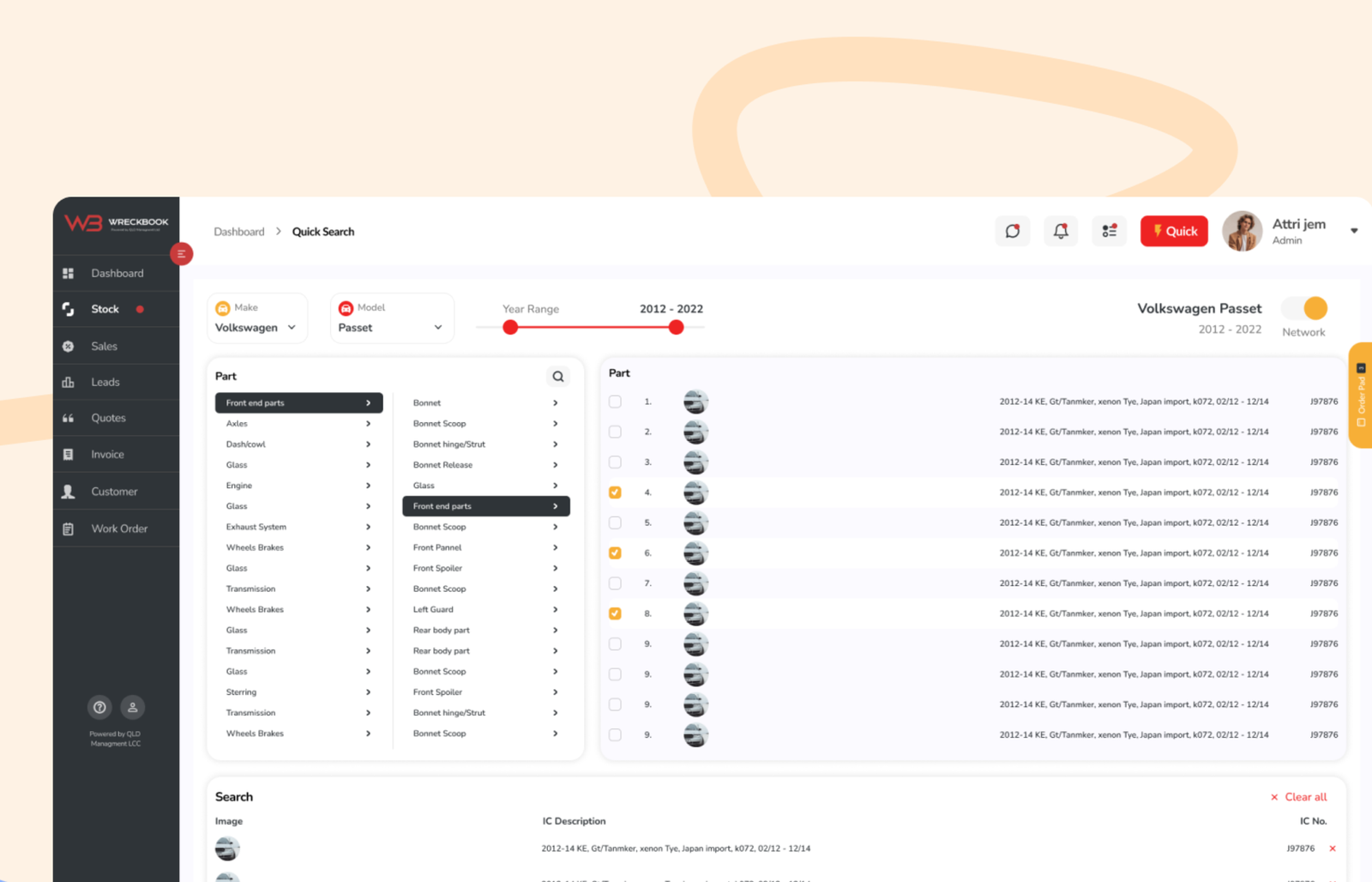Expand the Attri jem account menu arrow

coord(1354,231)
